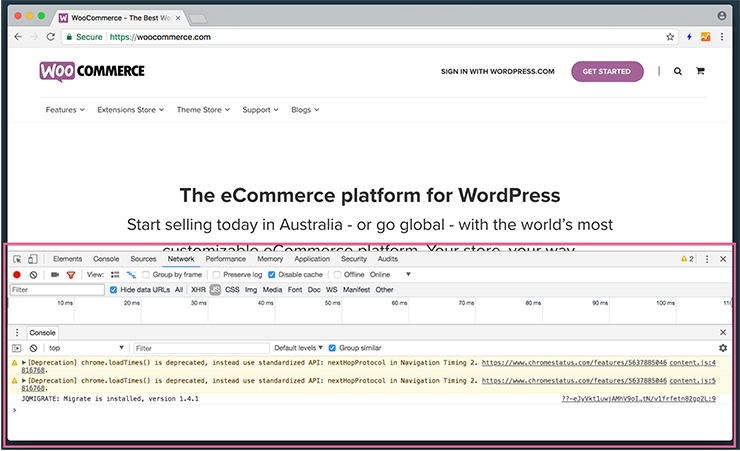Reload the page with refresh icon

[x=50, y=37]
